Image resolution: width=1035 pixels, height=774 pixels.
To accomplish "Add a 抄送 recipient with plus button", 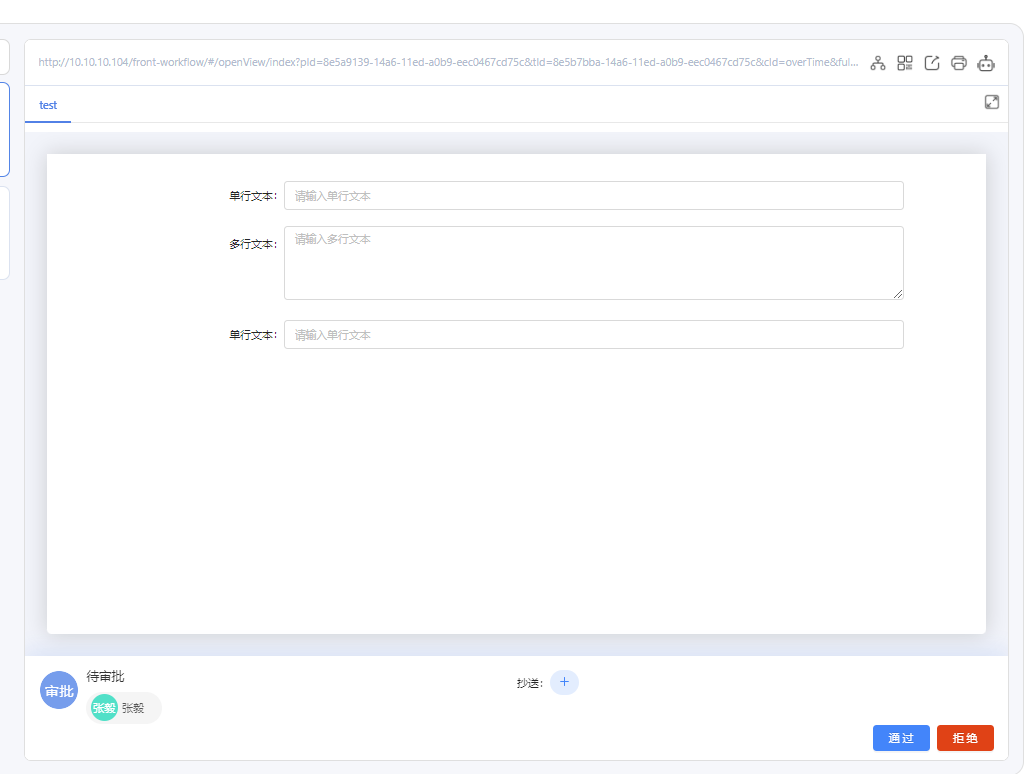I will (564, 682).
